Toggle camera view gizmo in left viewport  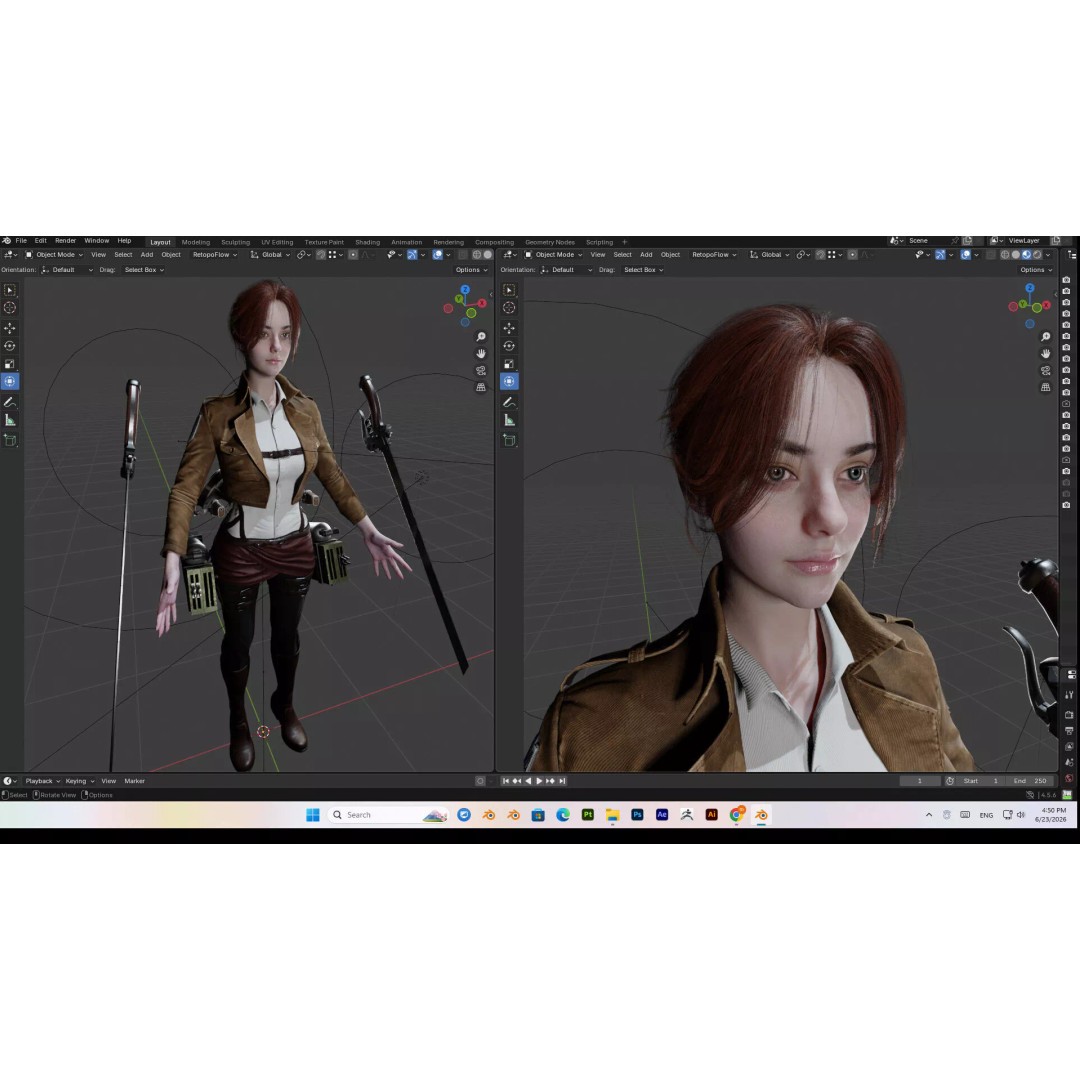coord(481,371)
